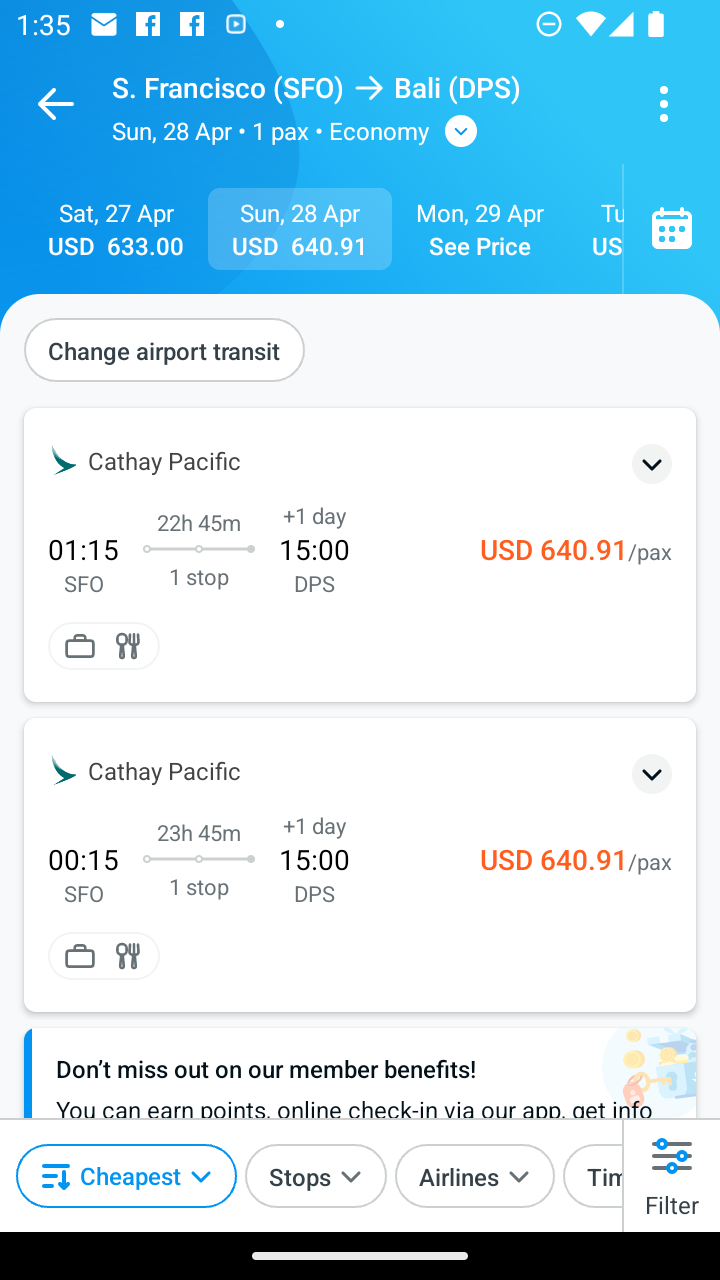The height and width of the screenshot is (1280, 720).
Task: Open the member benefits banner
Action: point(360,1074)
